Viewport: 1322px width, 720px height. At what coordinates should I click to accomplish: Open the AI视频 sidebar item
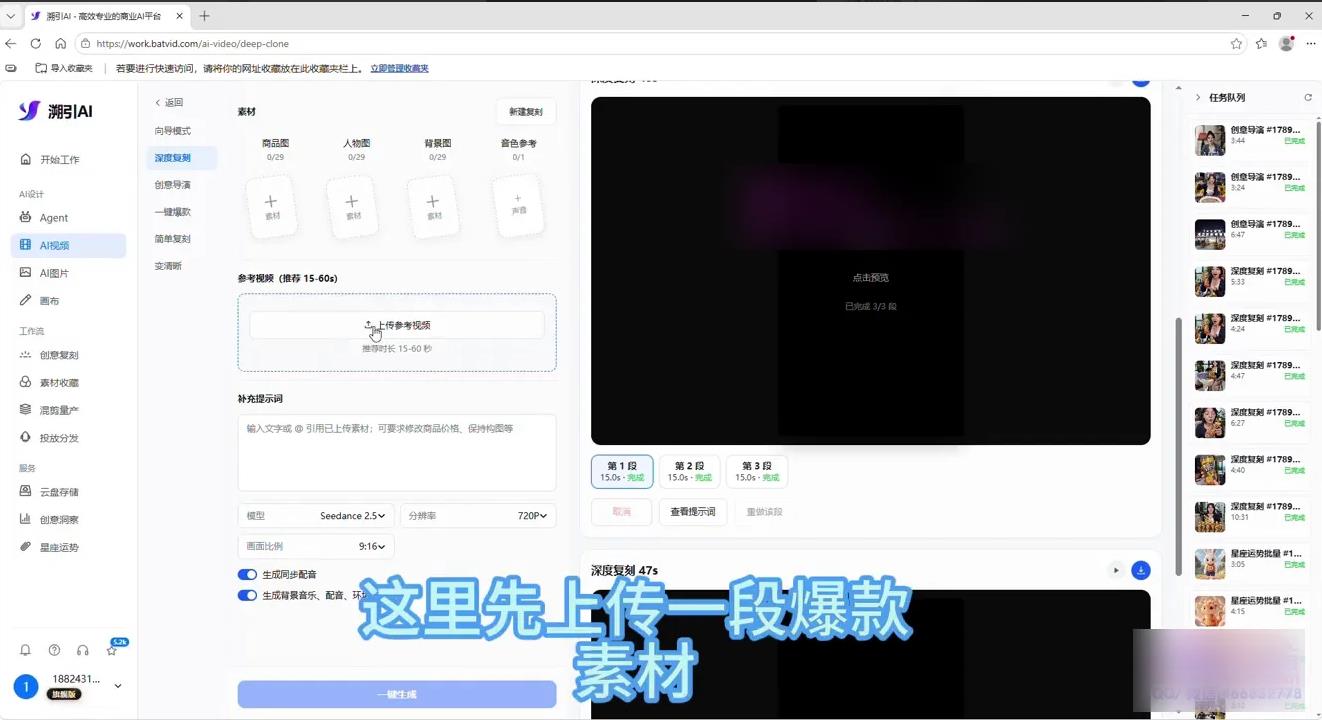[x=68, y=245]
